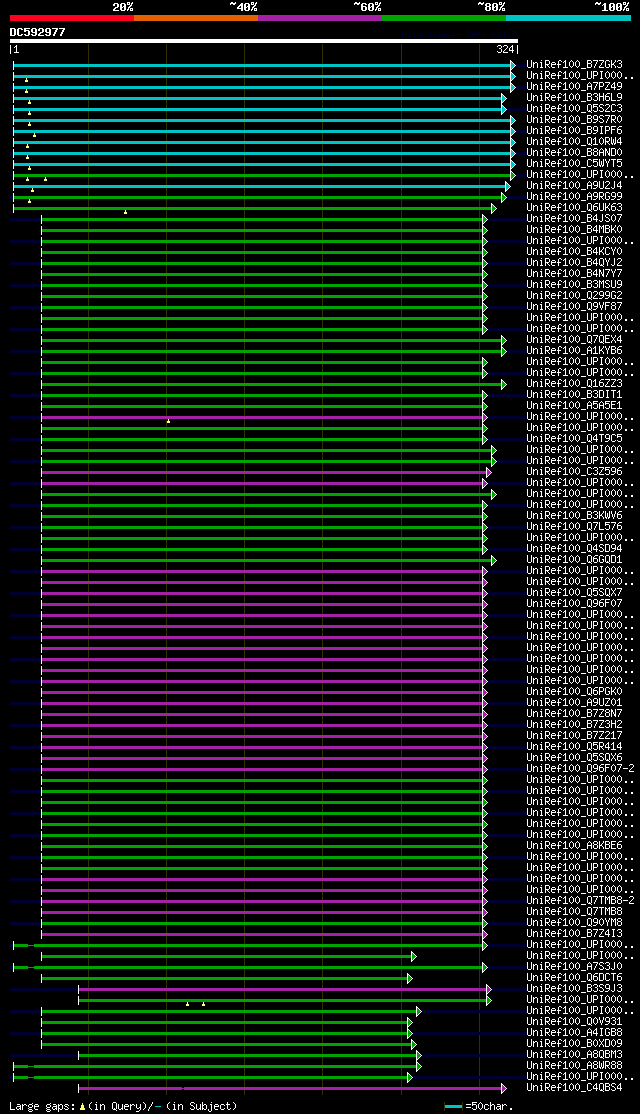Click the red 20% legend segment
Image resolution: width=640 pixels, height=1114 pixels.
pos(72,18)
